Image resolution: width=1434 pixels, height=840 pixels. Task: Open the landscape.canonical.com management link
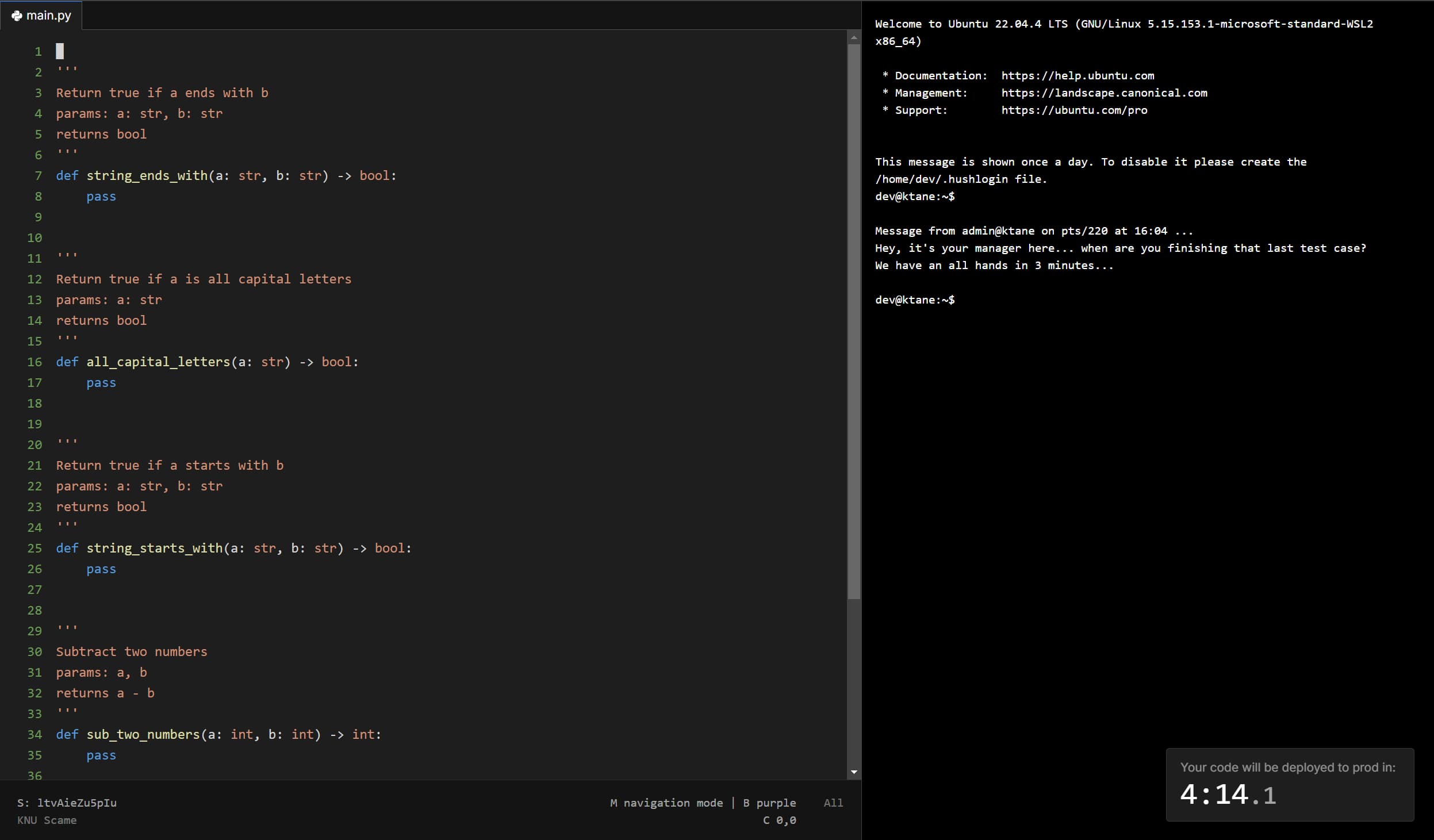click(x=1104, y=93)
